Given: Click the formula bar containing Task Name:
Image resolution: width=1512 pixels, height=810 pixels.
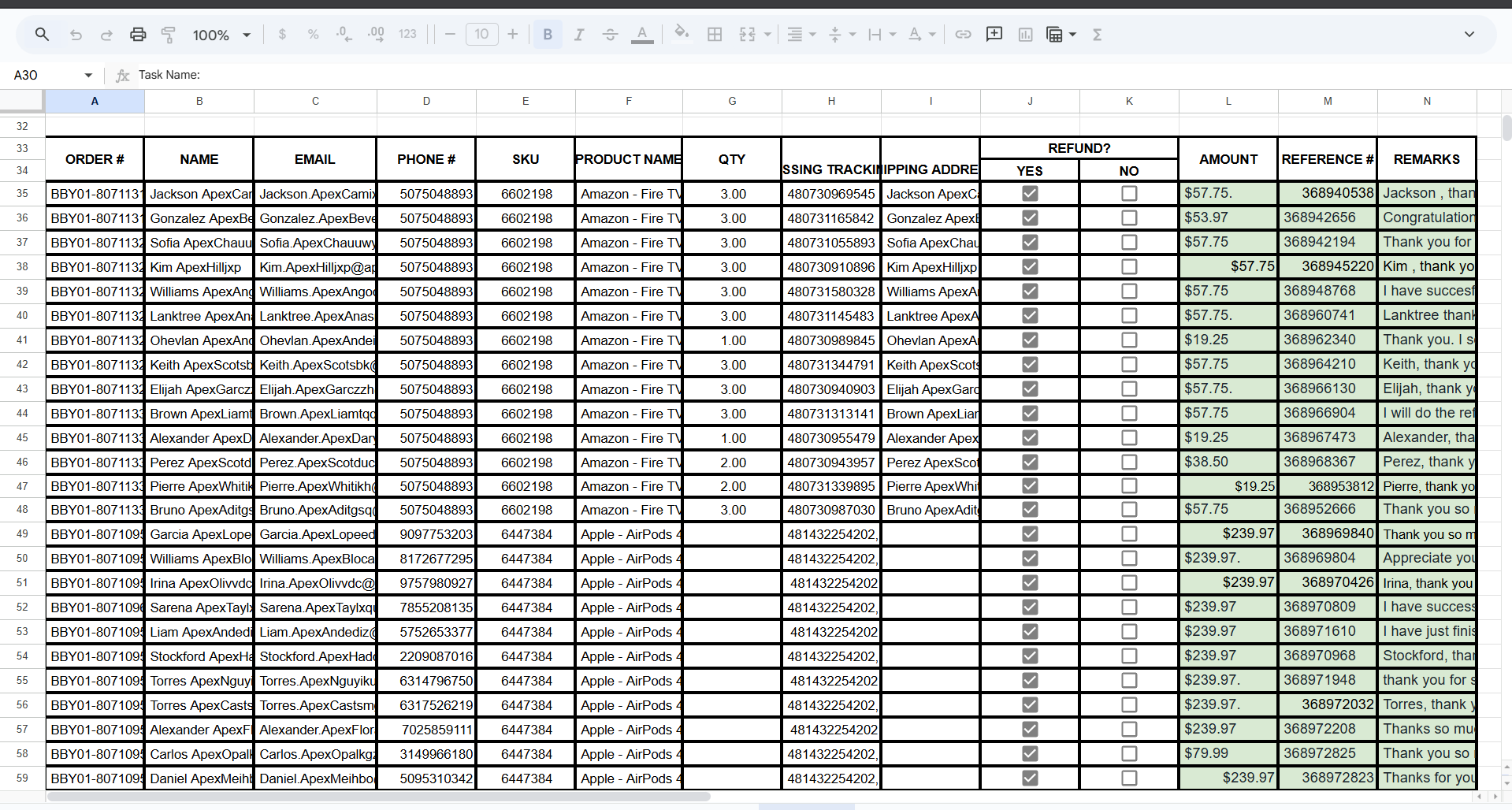Looking at the screenshot, I should point(819,75).
